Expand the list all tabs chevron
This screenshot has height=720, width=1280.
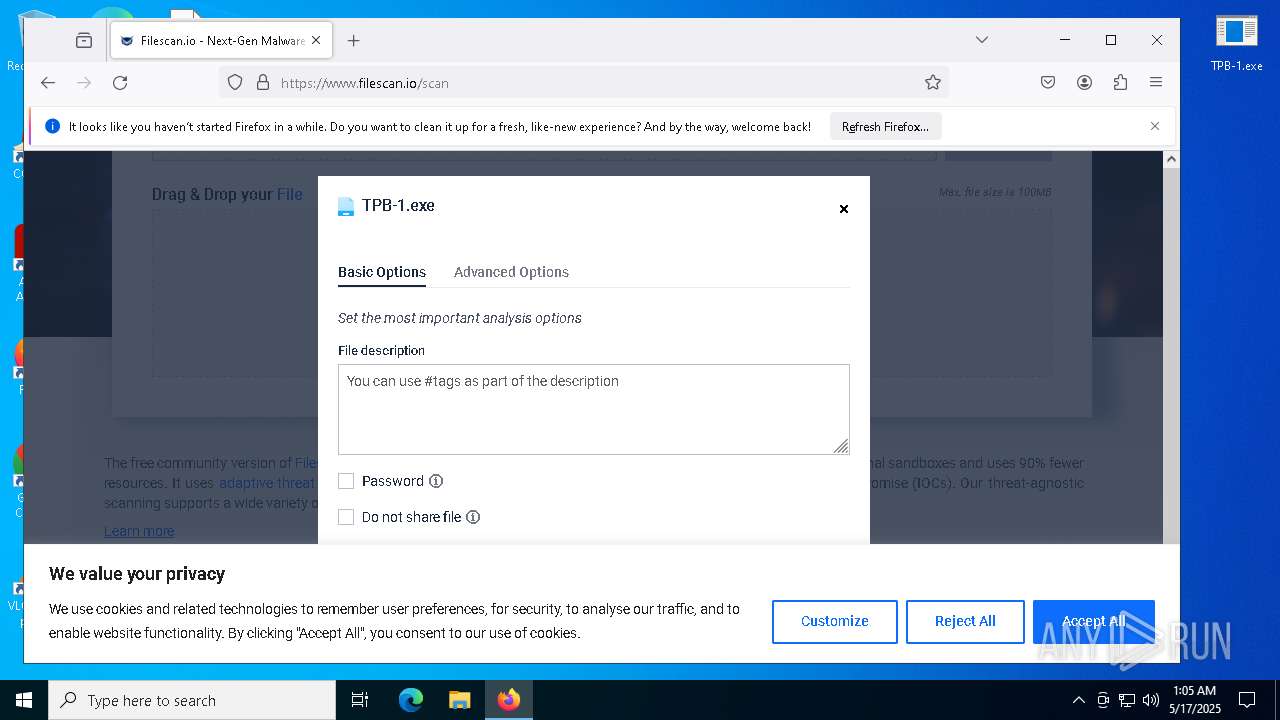[x=982, y=40]
